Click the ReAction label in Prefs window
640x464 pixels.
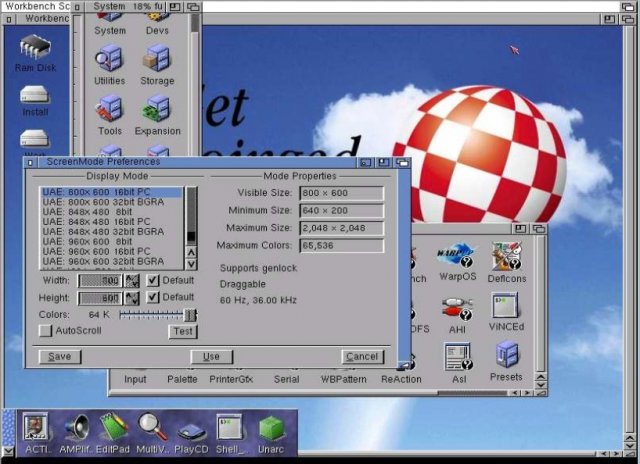(401, 379)
